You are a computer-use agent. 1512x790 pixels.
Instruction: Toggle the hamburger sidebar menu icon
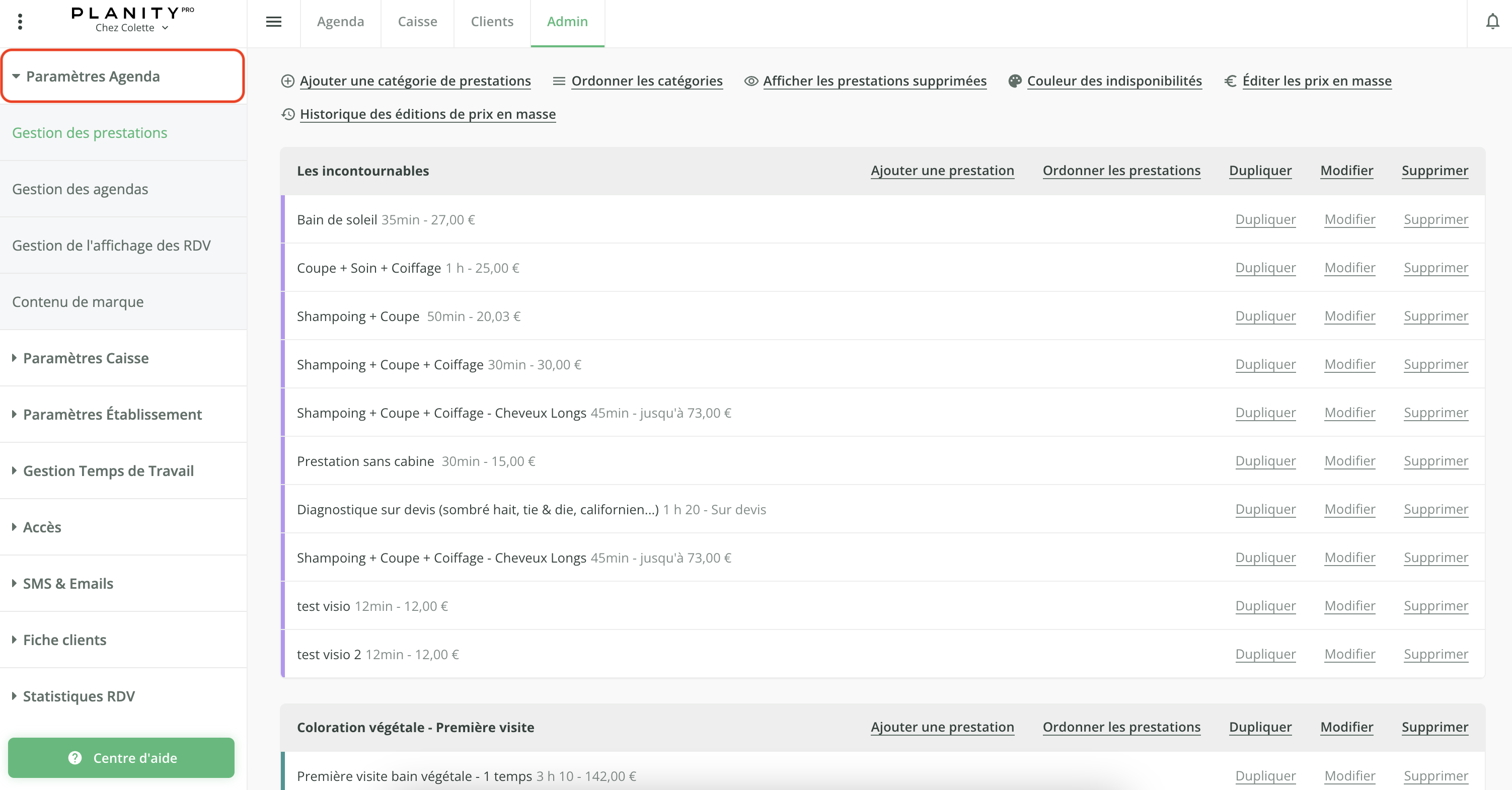click(x=273, y=22)
